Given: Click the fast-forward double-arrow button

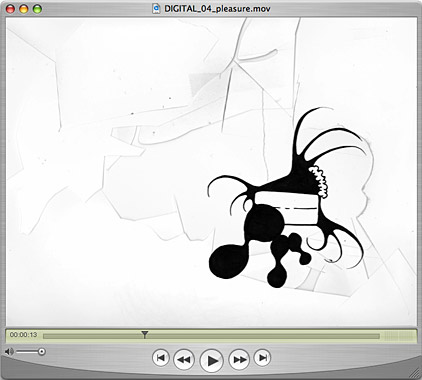Looking at the screenshot, I should coord(239,359).
